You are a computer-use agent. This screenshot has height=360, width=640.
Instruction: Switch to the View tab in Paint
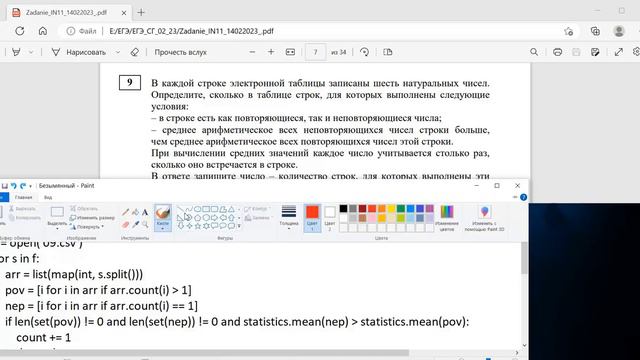48,198
